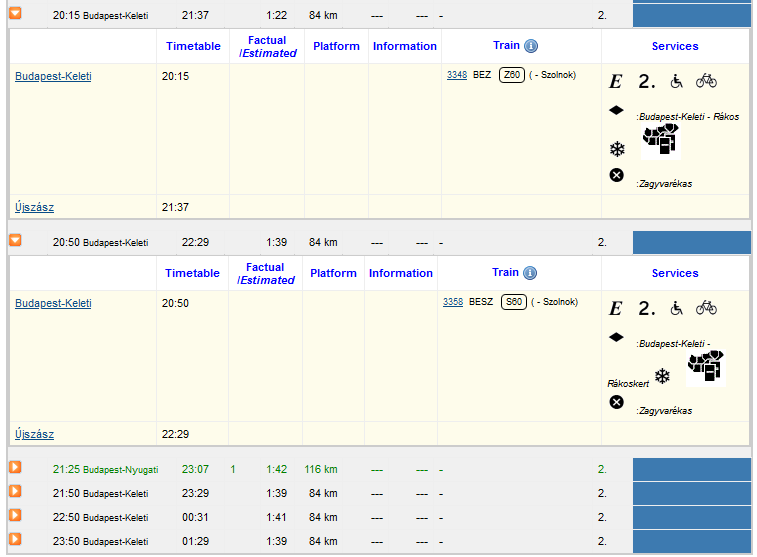The image size is (757, 557).
Task: Click the Budapest-Keleti - Rákos section text
Action: pos(688,117)
